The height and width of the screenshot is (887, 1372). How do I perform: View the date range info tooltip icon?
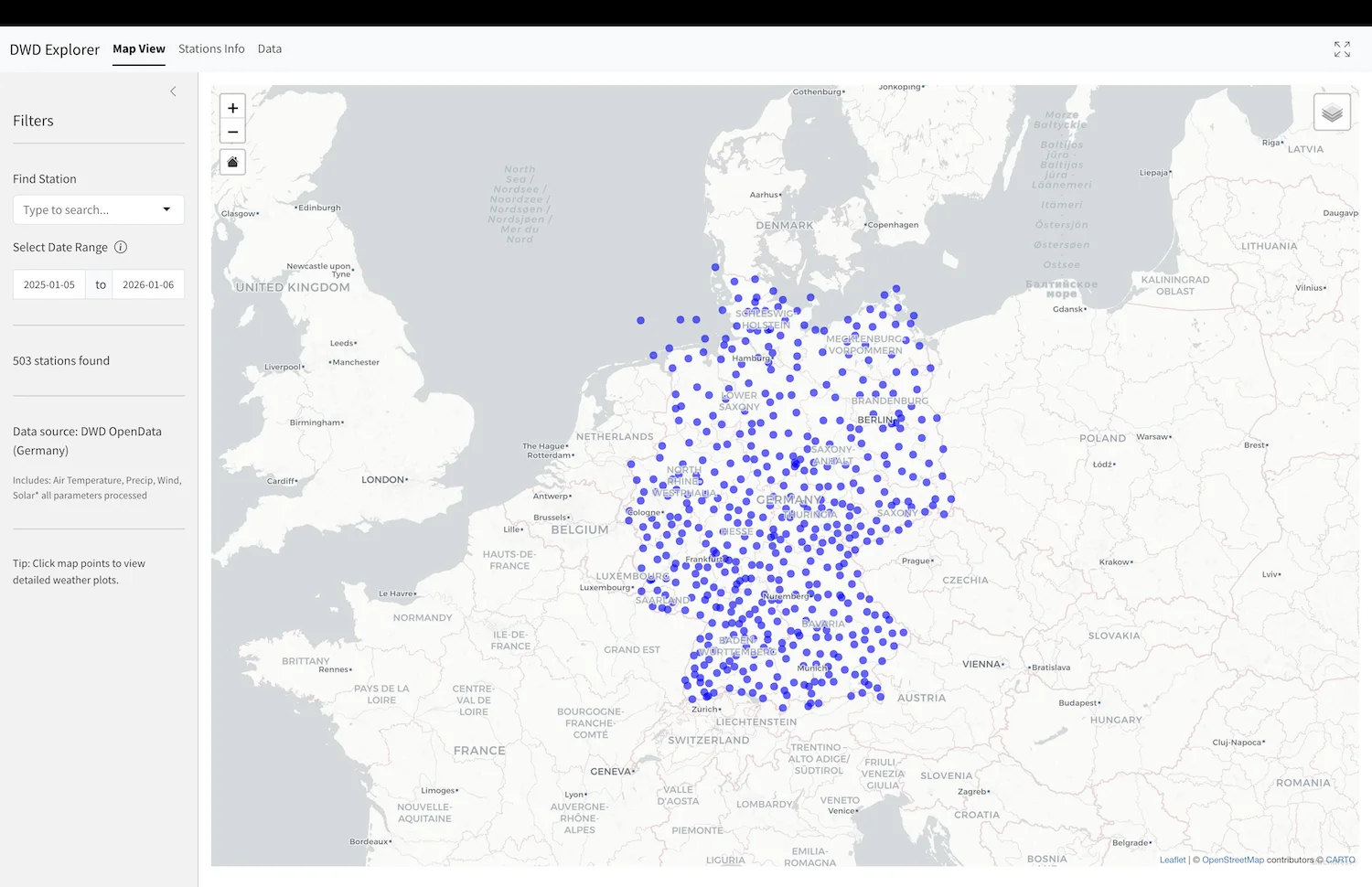pyautogui.click(x=121, y=247)
